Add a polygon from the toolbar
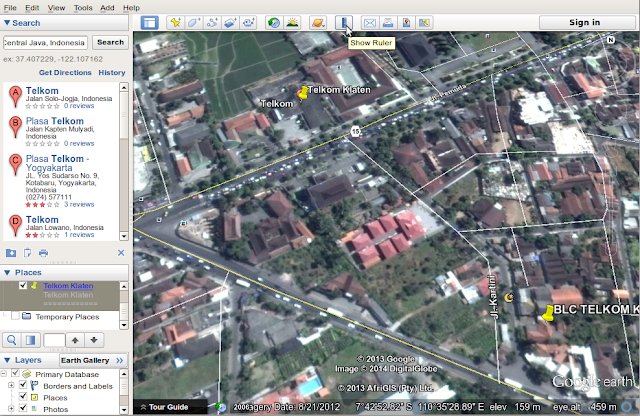640x416 pixels. tap(193, 23)
